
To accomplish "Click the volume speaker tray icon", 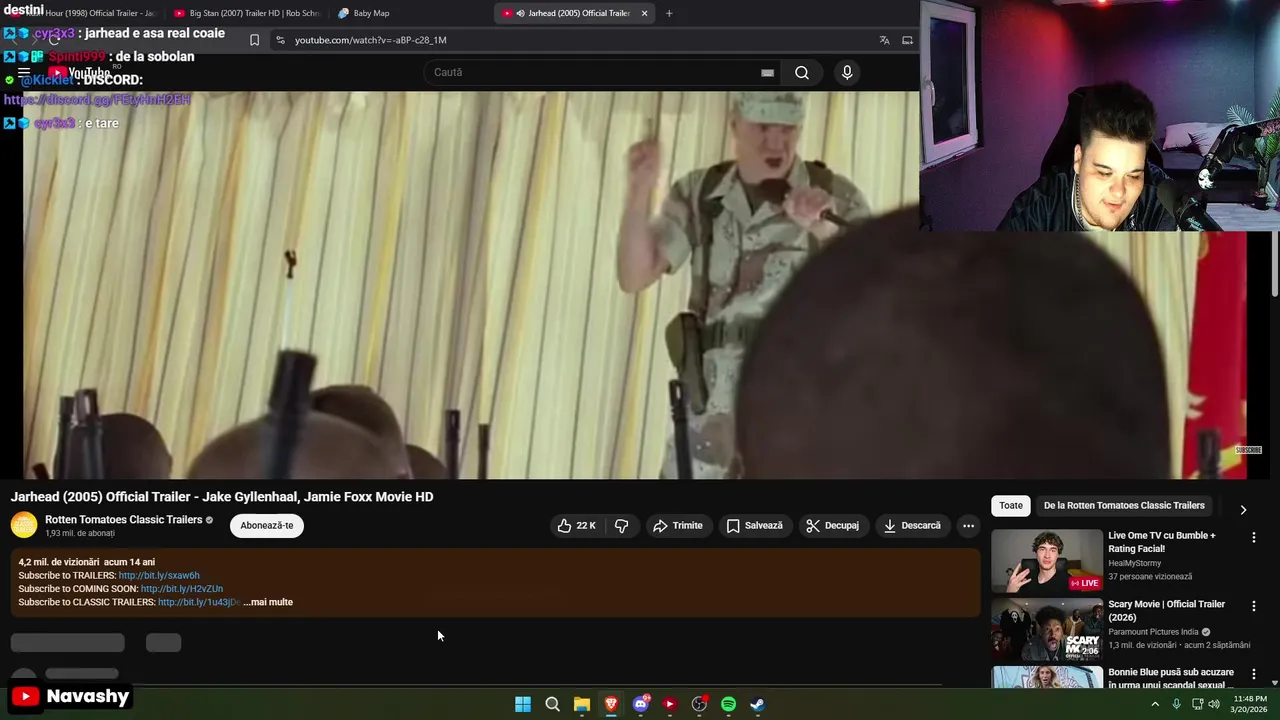I will pyautogui.click(x=1214, y=704).
